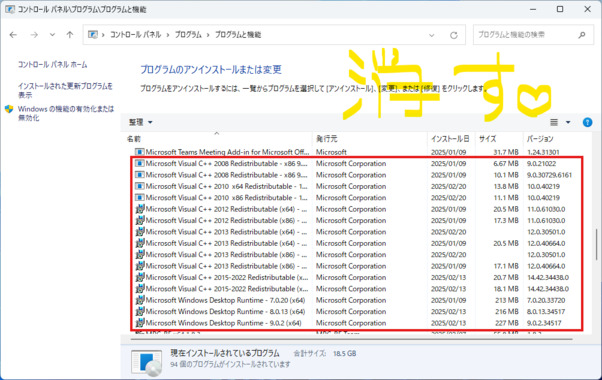The image size is (602, 380).
Task: Click version cell 14.42.34438.0 of 20.7 MB row
Action: click(x=548, y=278)
